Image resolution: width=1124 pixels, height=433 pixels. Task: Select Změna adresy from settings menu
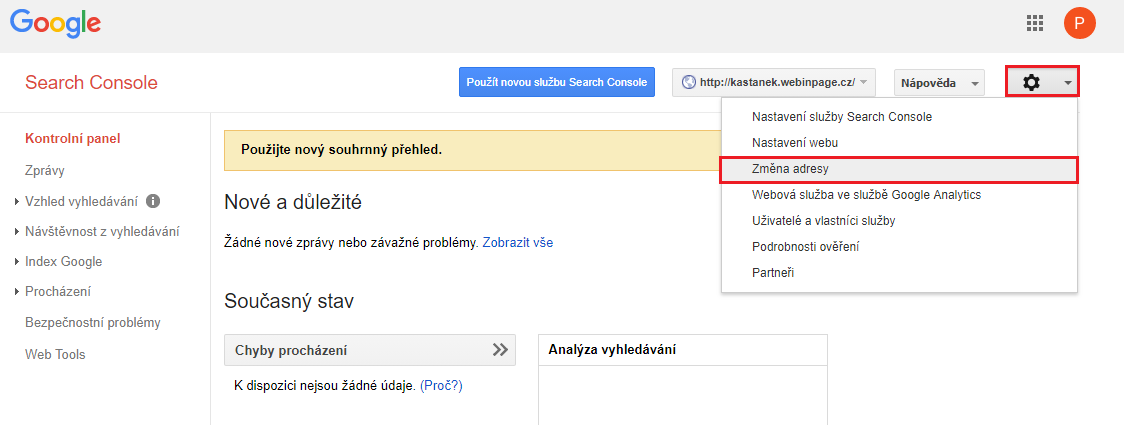click(x=790, y=169)
